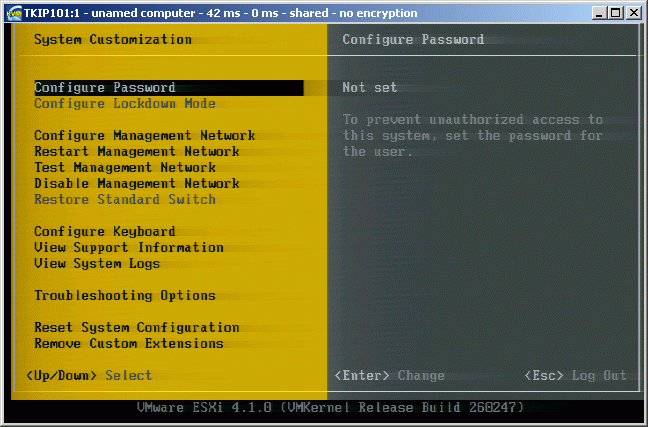Screen dimensions: 648x427
Task: Open Troubleshooting Options
Action: pos(125,296)
